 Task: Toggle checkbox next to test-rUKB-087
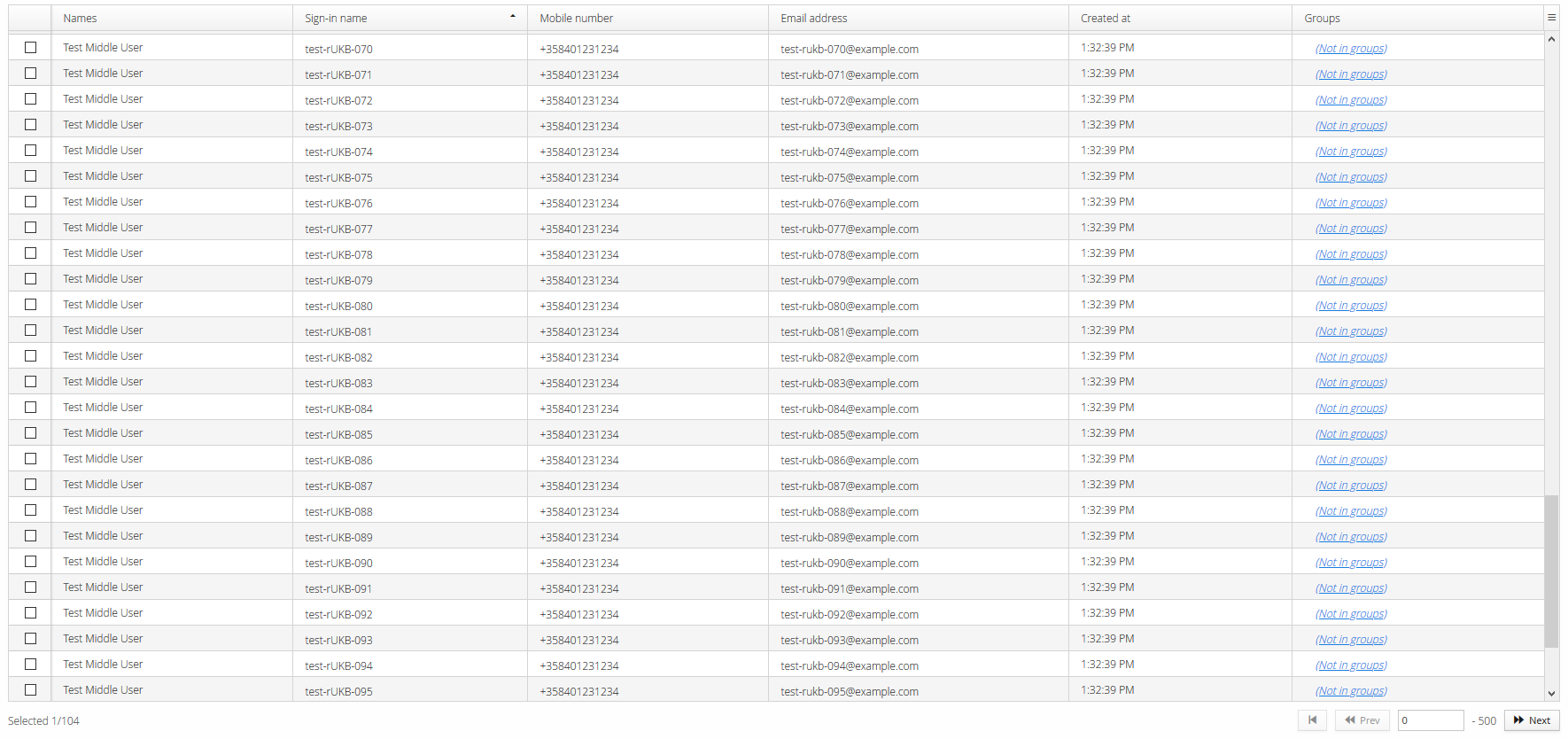(x=31, y=485)
